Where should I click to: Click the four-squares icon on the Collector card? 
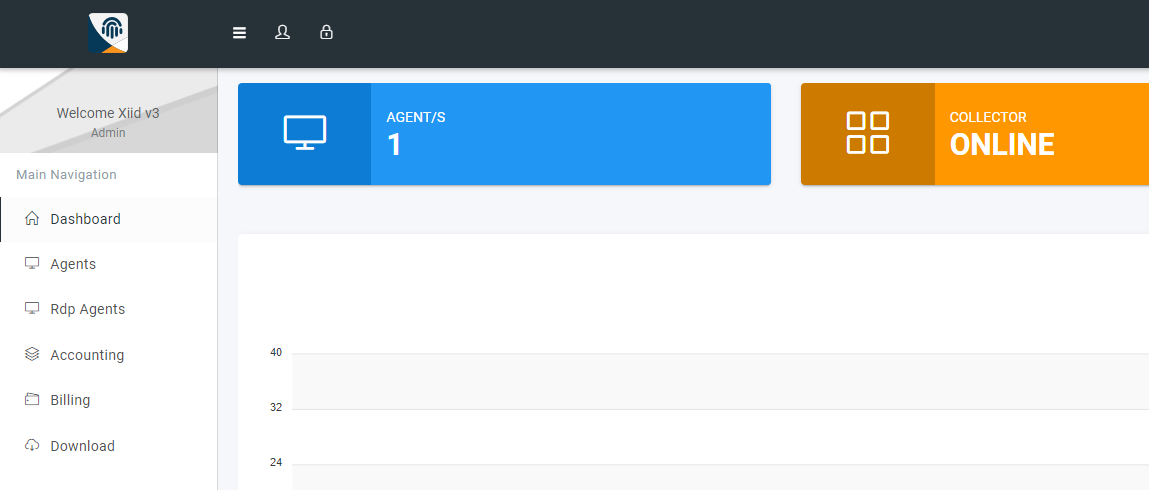pyautogui.click(x=867, y=134)
